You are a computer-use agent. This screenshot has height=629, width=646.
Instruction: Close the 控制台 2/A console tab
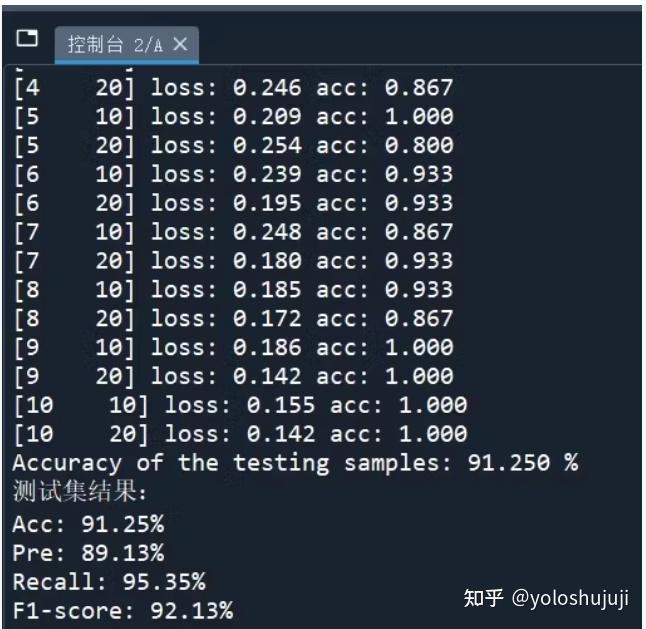click(180, 45)
